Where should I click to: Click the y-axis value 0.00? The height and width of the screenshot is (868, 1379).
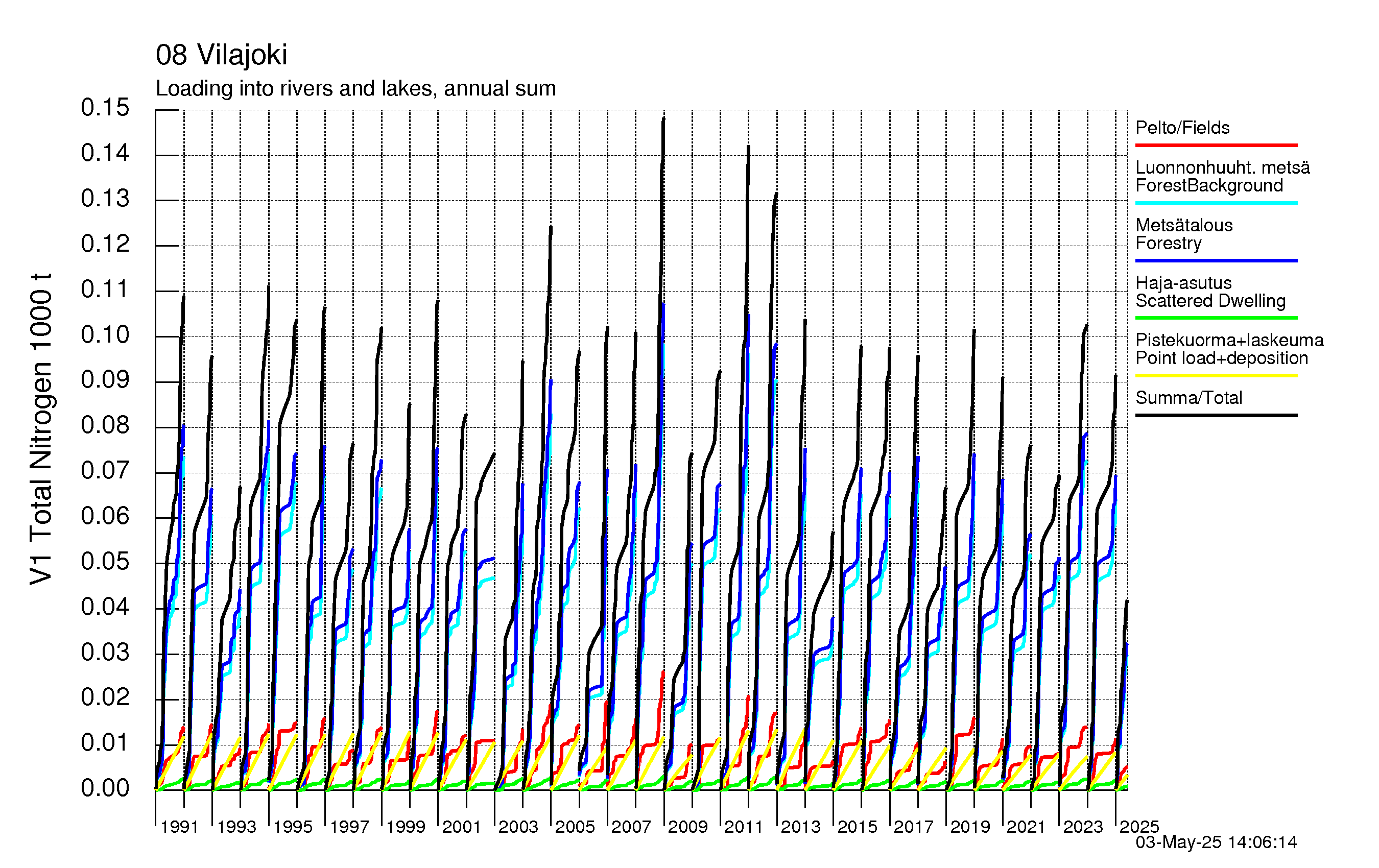pyautogui.click(x=105, y=788)
